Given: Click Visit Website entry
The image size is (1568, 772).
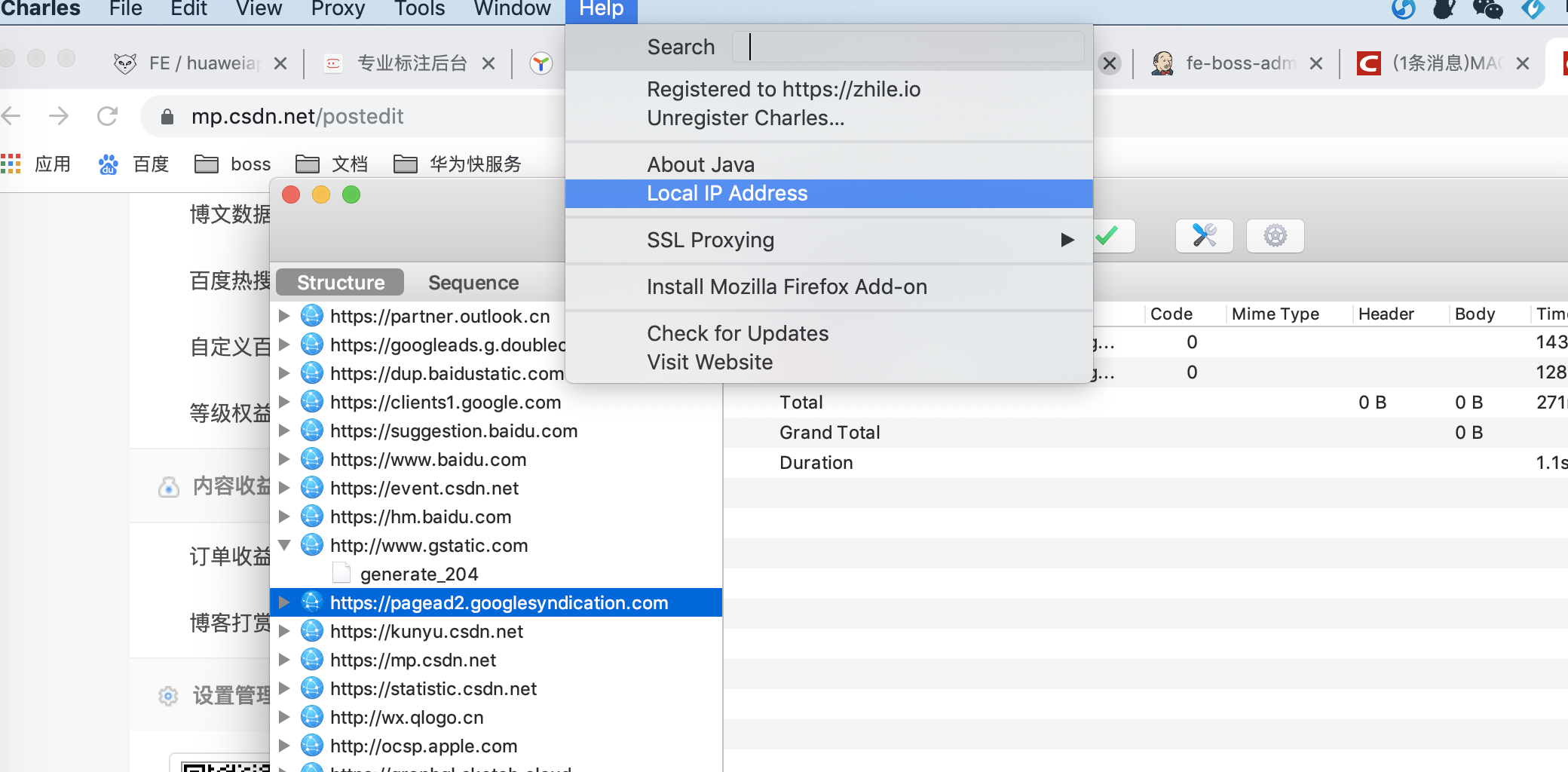Looking at the screenshot, I should tap(828, 363).
